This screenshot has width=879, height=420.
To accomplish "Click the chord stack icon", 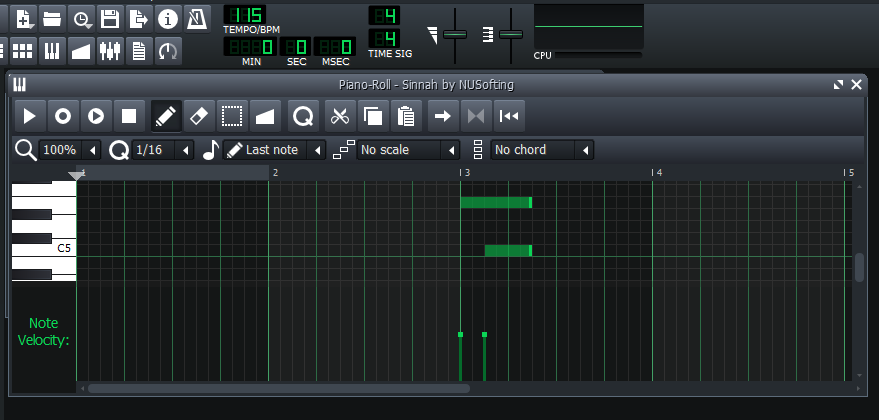I will click(478, 150).
